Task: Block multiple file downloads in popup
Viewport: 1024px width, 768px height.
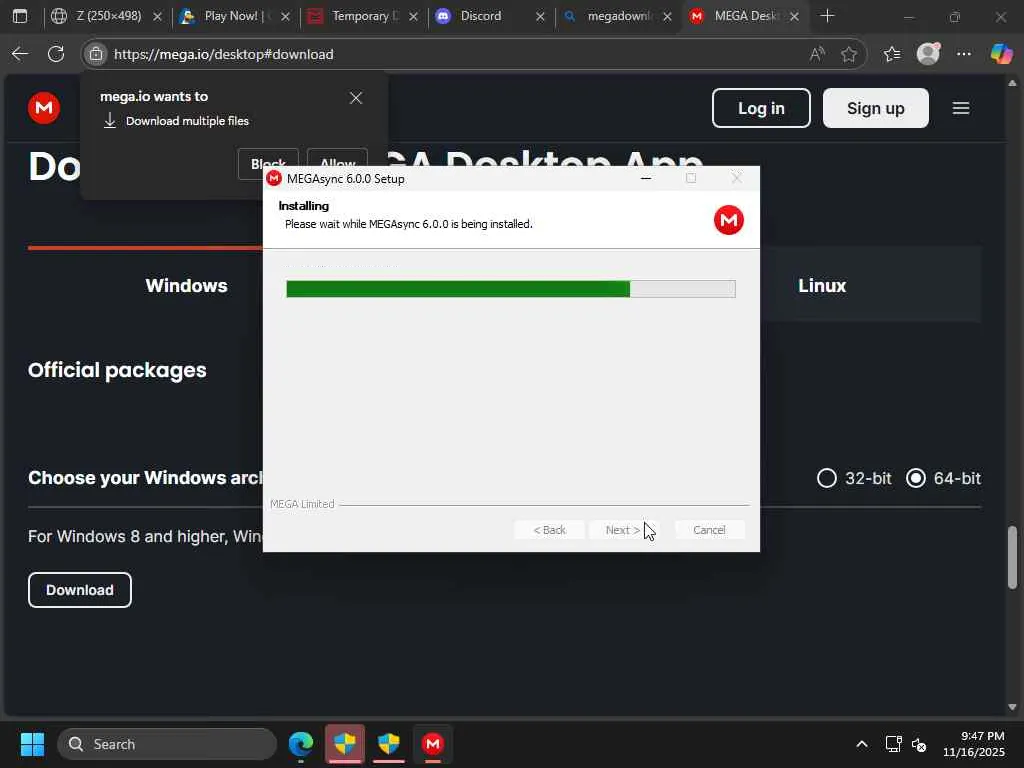Action: point(268,163)
